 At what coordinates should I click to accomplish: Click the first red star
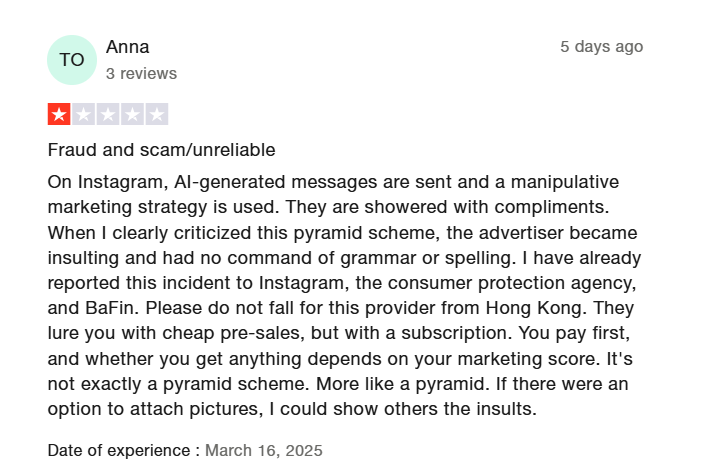pyautogui.click(x=59, y=114)
